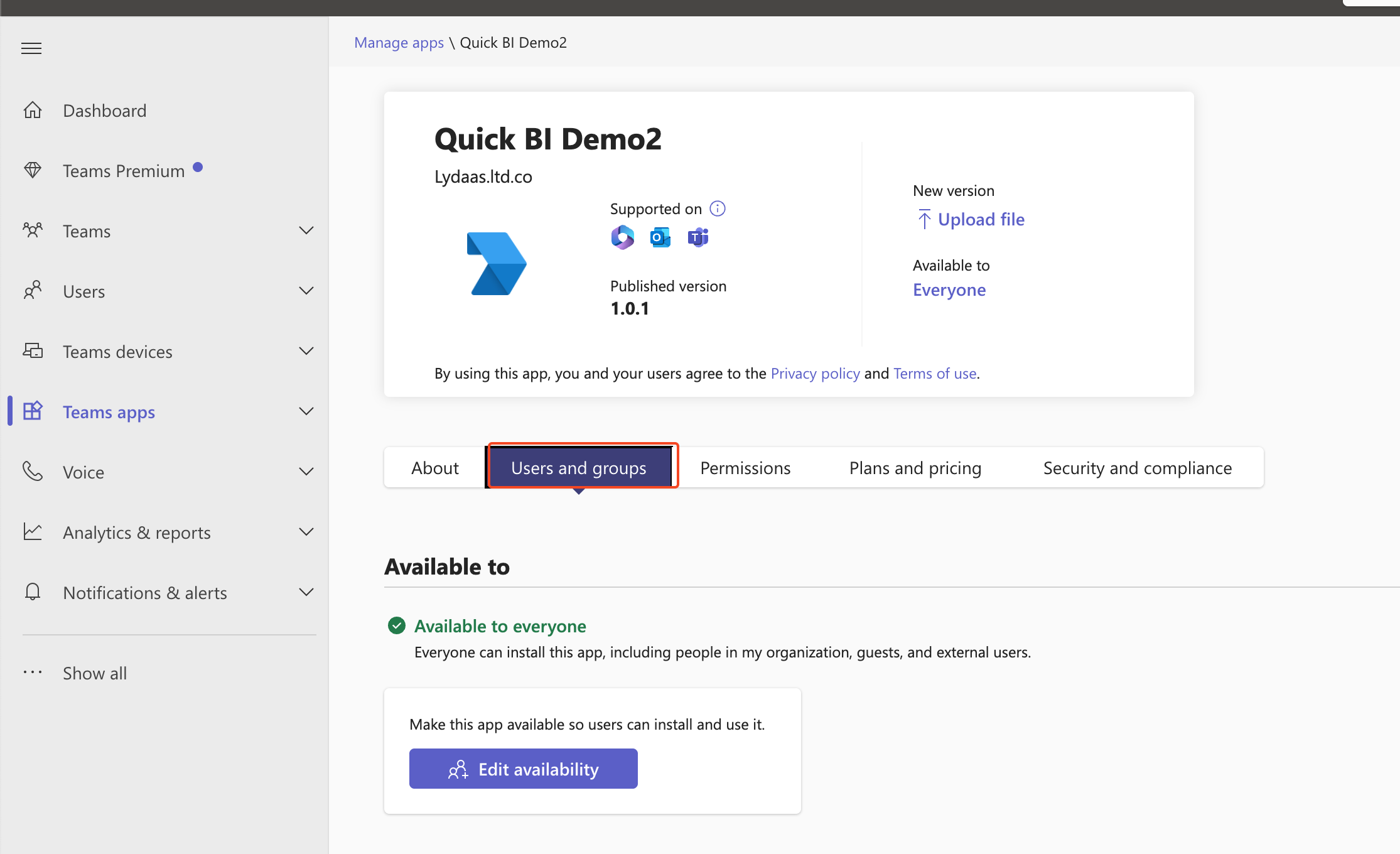The height and width of the screenshot is (854, 1400).
Task: Click the Supported on info icon
Action: pyautogui.click(x=718, y=208)
